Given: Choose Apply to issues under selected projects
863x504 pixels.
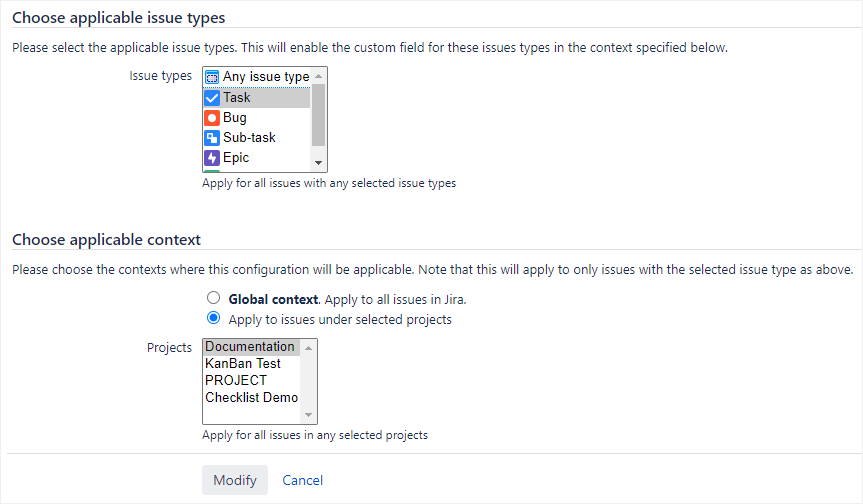Looking at the screenshot, I should (x=213, y=319).
